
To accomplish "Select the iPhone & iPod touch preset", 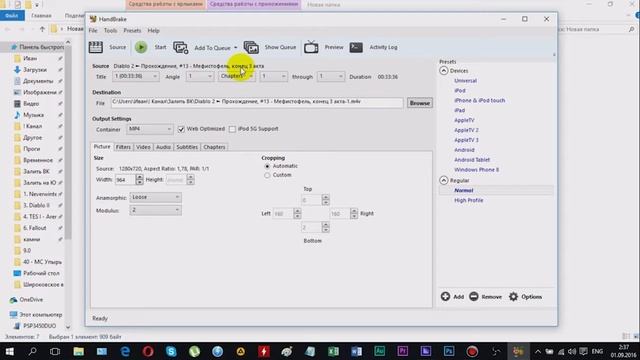I will pos(480,100).
